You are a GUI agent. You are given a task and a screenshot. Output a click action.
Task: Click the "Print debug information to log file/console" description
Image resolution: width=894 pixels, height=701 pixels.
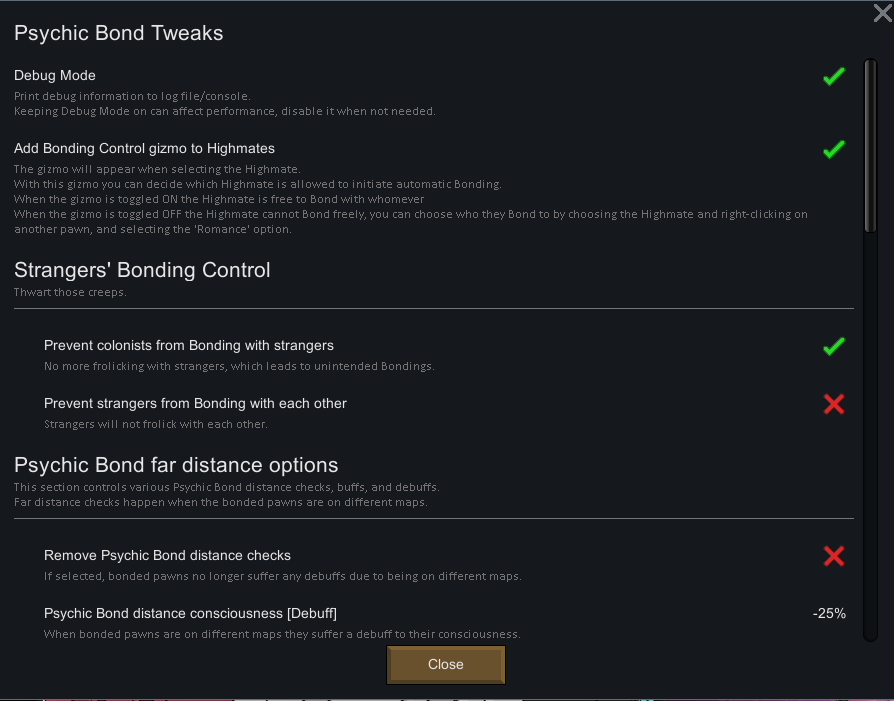pos(132,96)
